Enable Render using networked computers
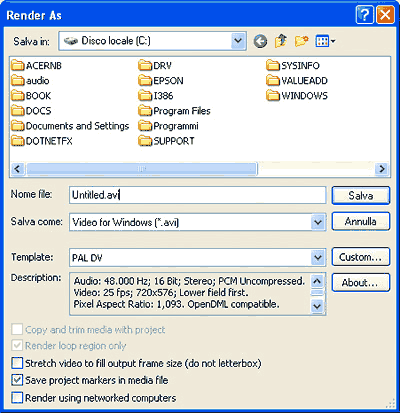The image size is (400, 413). click(17, 398)
